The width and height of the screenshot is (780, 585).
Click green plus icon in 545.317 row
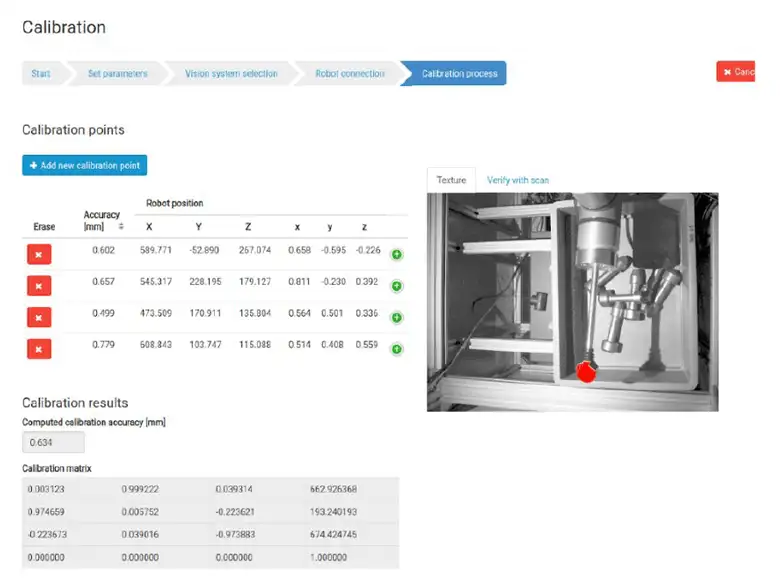(x=396, y=286)
